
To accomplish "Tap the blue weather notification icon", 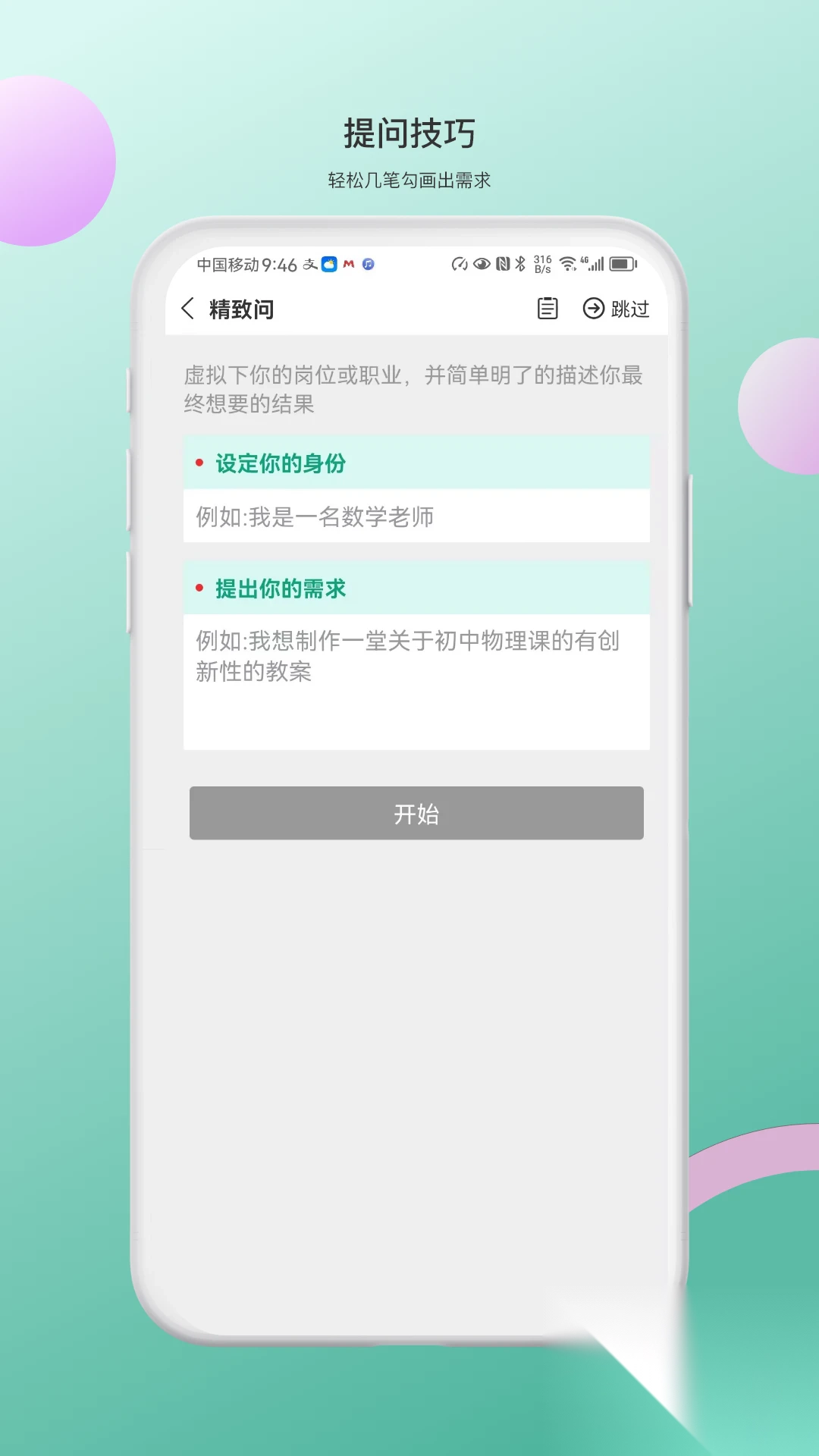I will [x=329, y=264].
